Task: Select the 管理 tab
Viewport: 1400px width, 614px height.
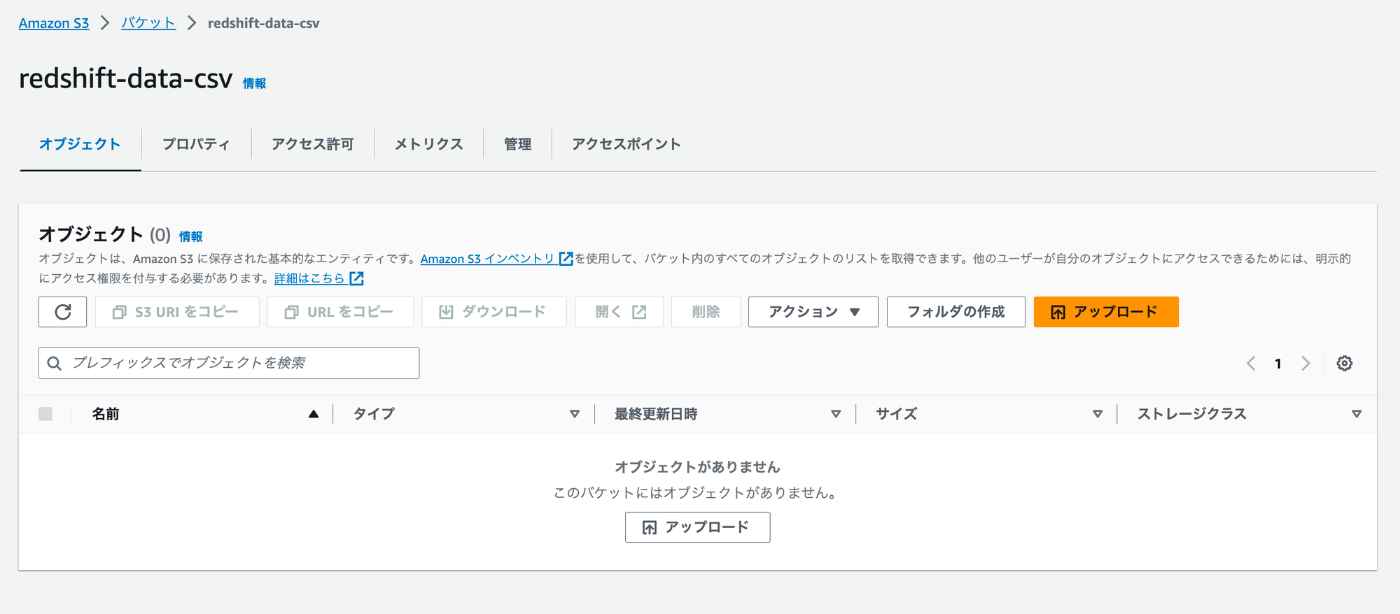Action: point(517,144)
